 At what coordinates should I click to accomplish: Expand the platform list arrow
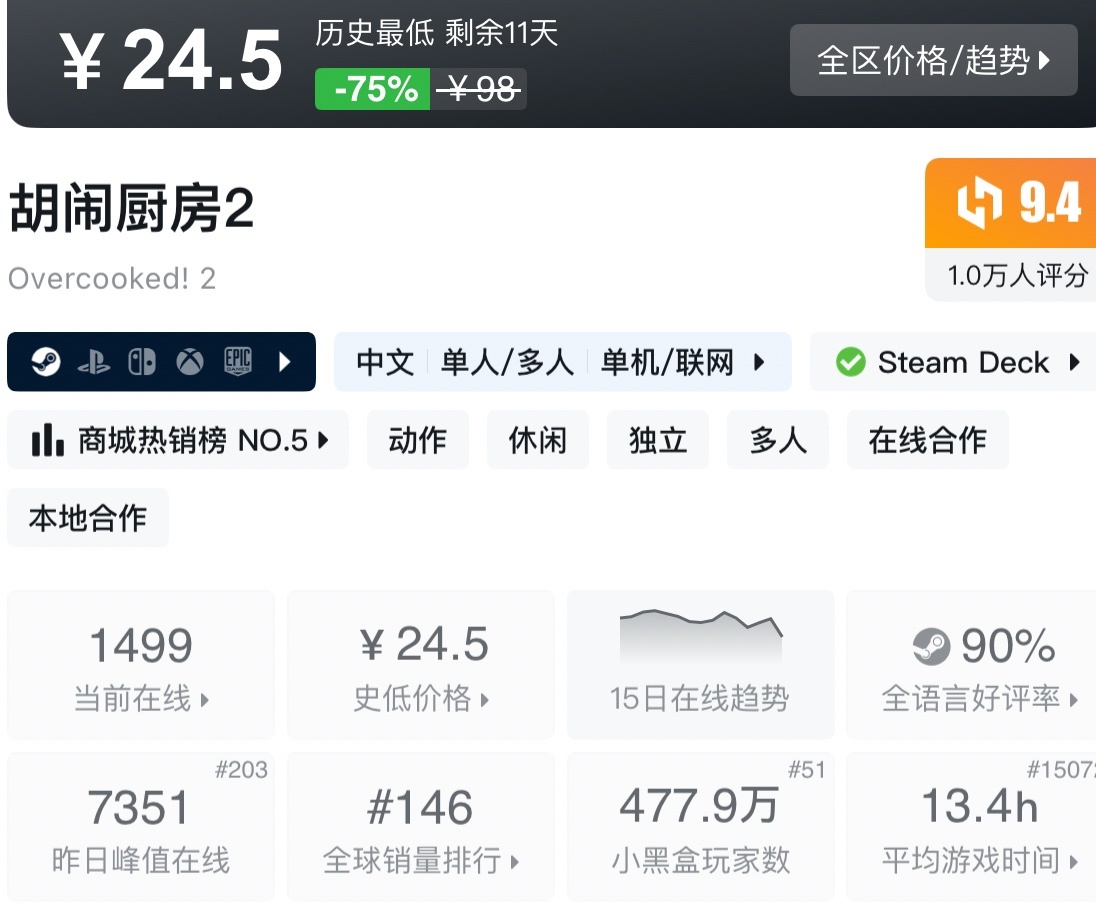[x=285, y=362]
